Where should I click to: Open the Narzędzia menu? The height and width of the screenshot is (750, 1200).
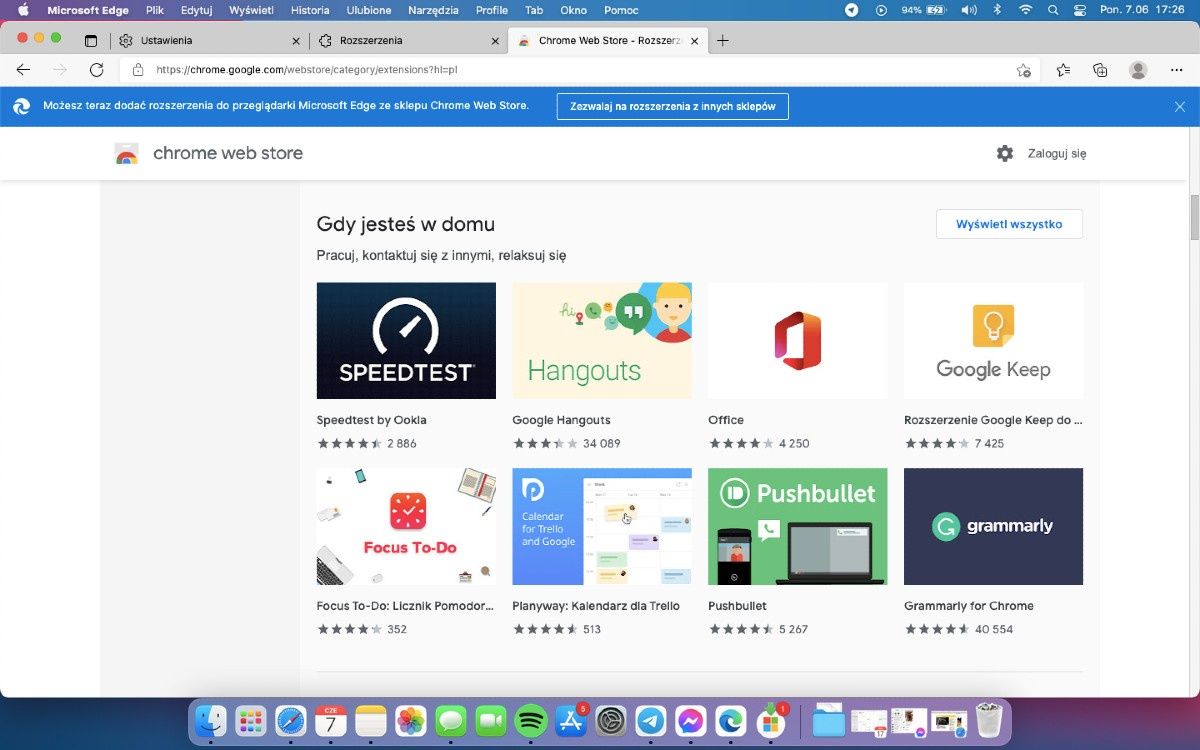click(x=433, y=10)
